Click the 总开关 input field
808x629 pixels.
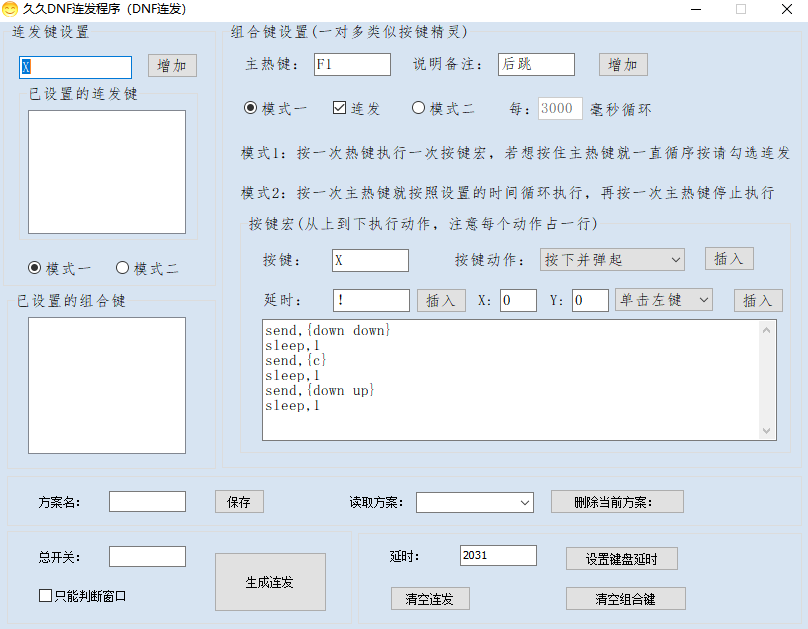[x=147, y=557]
